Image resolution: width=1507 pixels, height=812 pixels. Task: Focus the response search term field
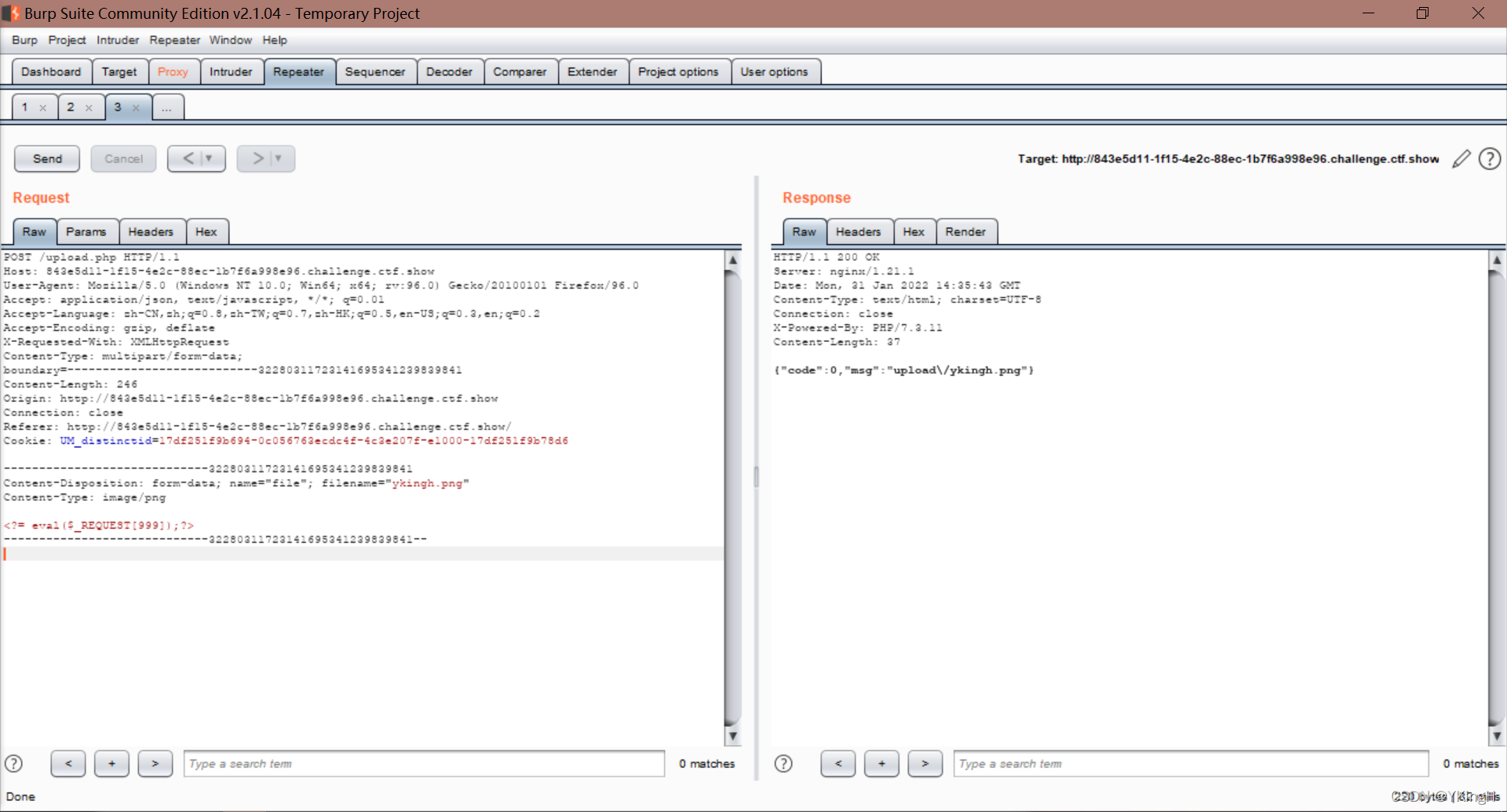[1191, 763]
